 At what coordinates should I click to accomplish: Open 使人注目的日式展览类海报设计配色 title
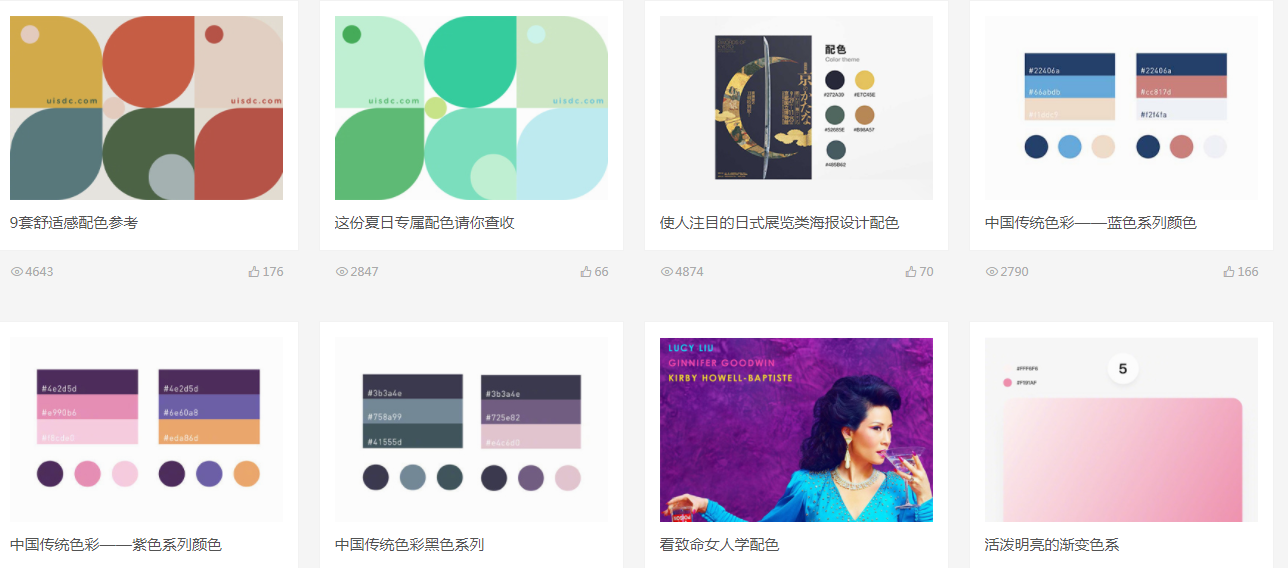[x=779, y=222]
